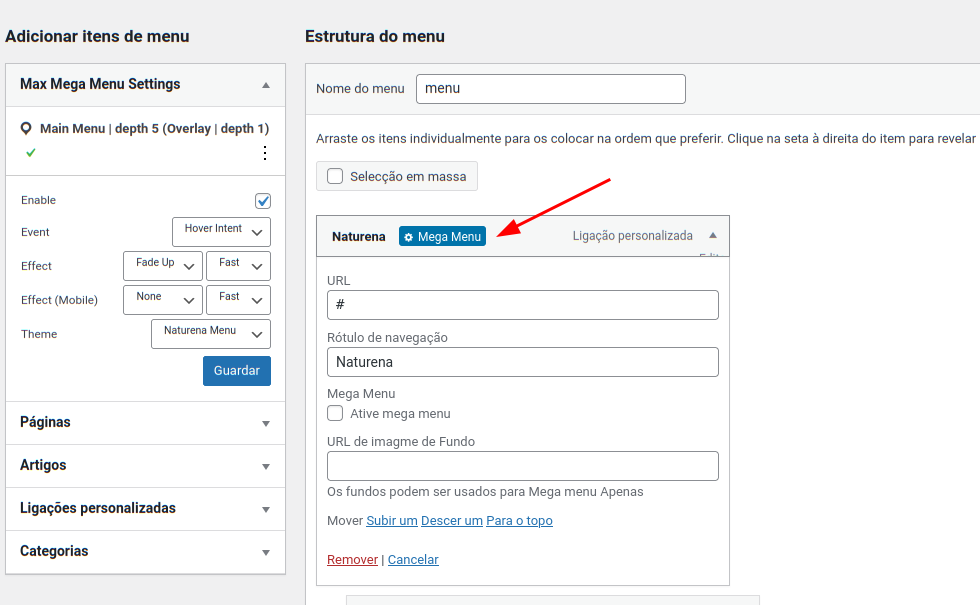The width and height of the screenshot is (980, 605).
Task: Click the Nome do menu text field
Action: 551,89
